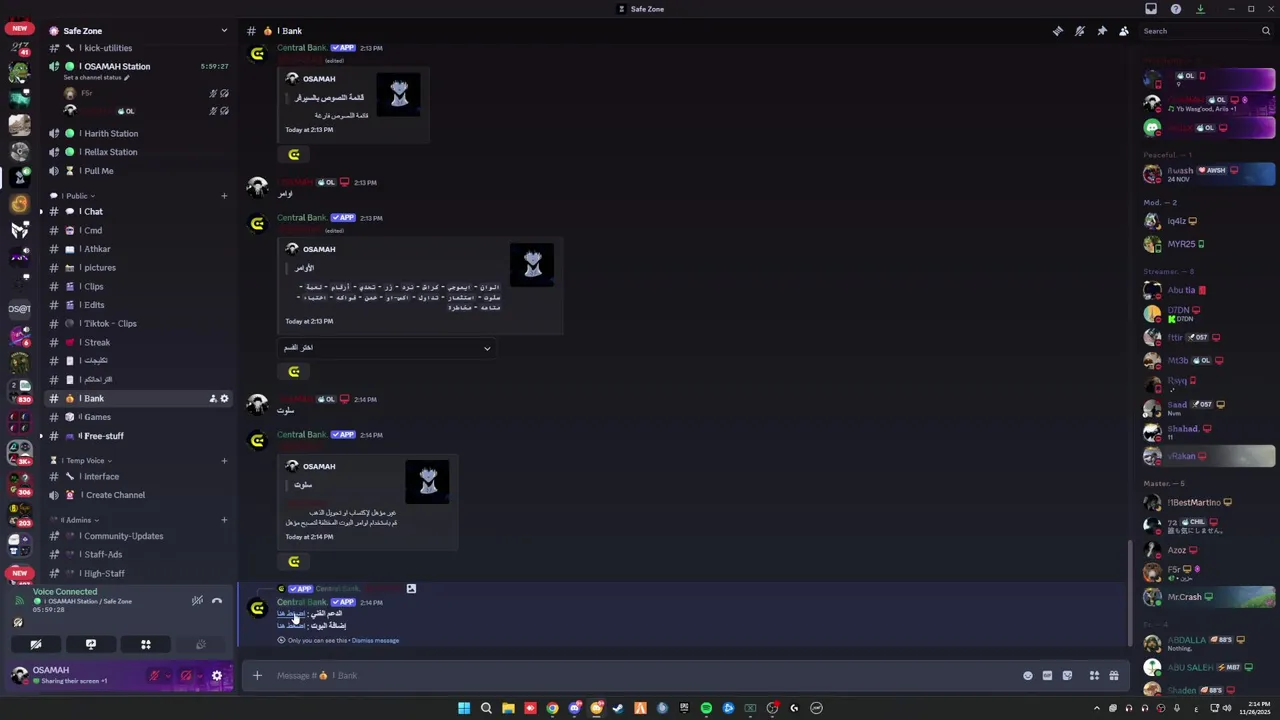Open Spotify from the Windows taskbar
The width and height of the screenshot is (1280, 720).
point(706,708)
